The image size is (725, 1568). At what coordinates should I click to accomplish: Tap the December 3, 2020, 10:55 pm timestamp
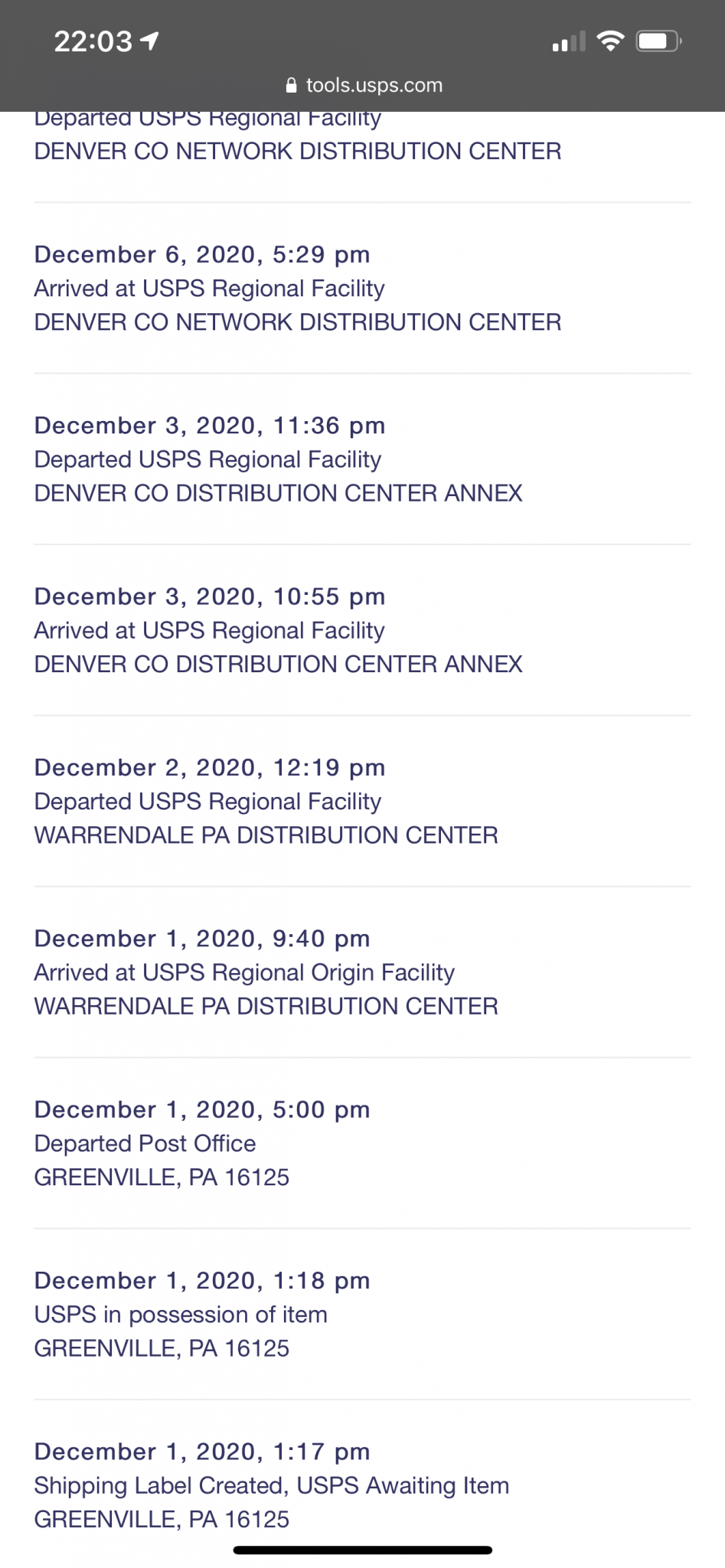point(210,596)
